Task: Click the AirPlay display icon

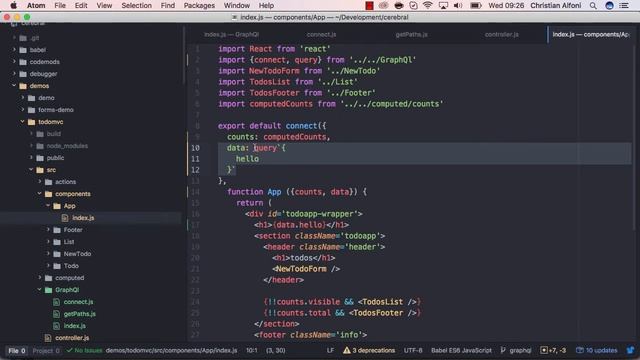Action: [x=443, y=5]
